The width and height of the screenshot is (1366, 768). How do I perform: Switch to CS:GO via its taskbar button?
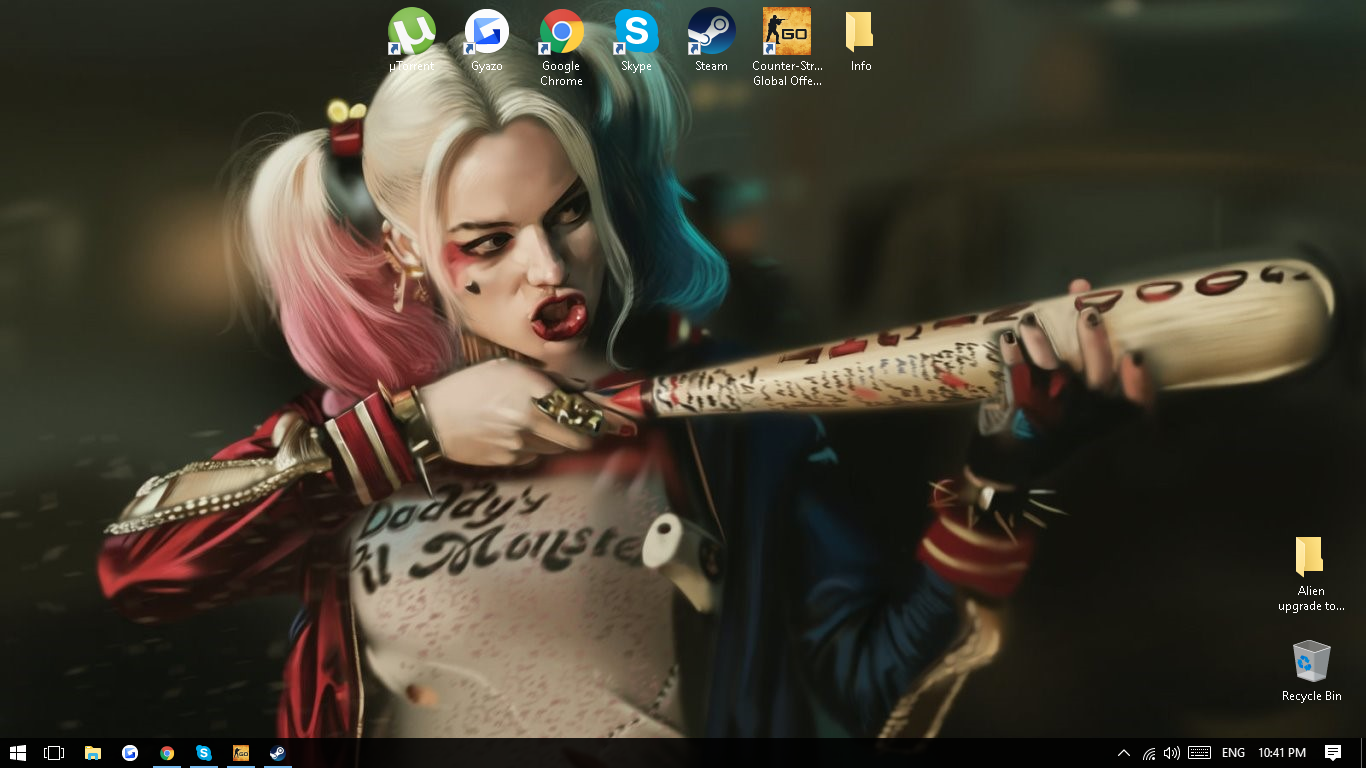(241, 753)
